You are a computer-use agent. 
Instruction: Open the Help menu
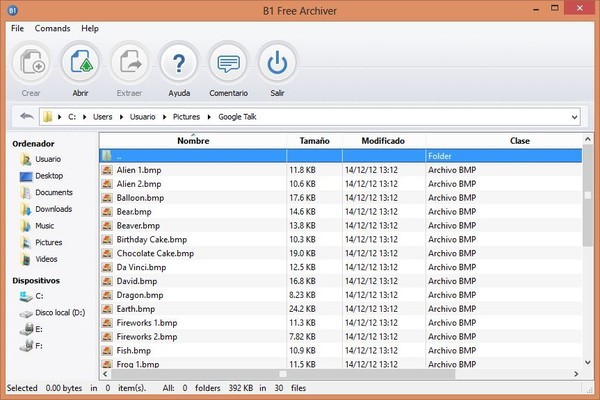click(x=90, y=28)
